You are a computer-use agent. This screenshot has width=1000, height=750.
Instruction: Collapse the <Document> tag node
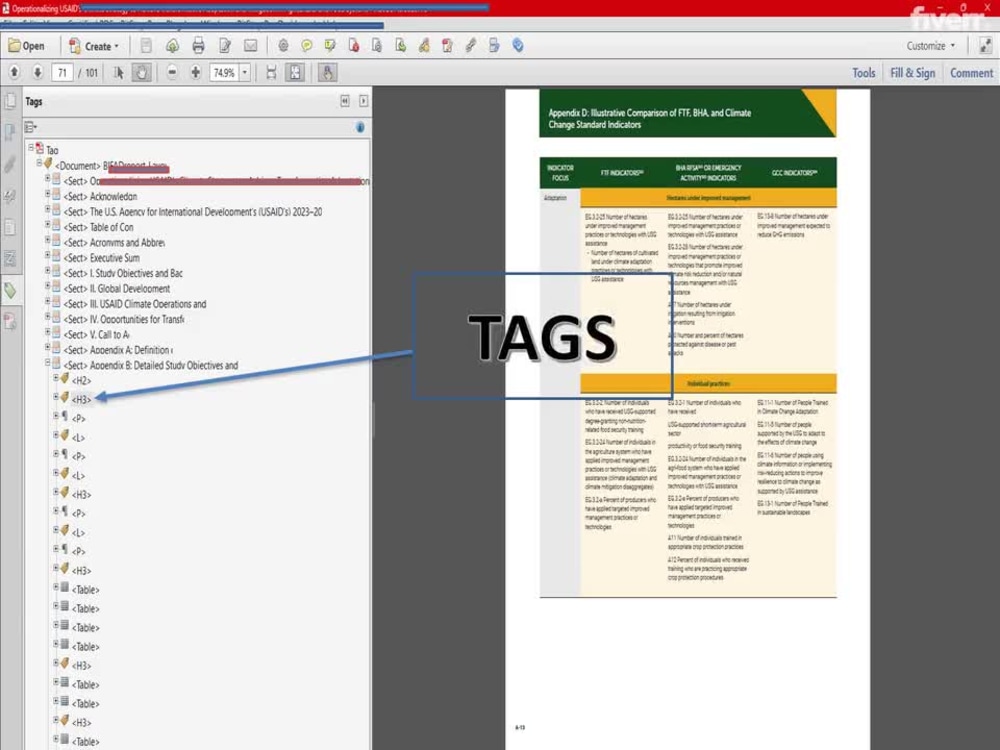[x=39, y=163]
